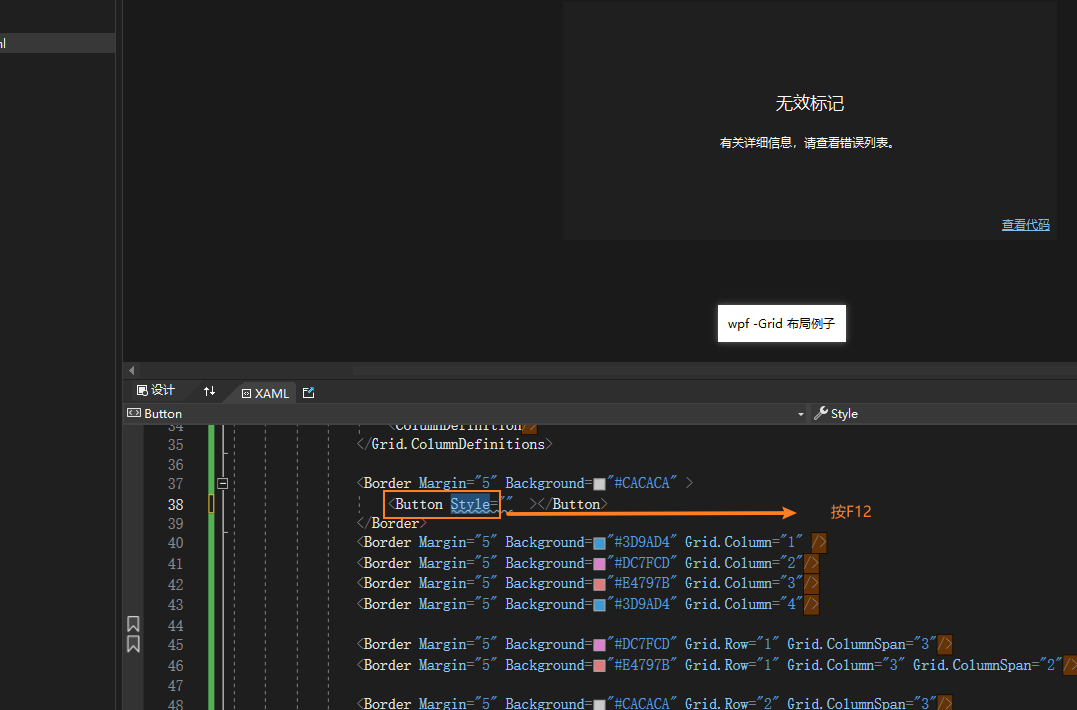Click the #CACACA color swatch on line 48
The image size is (1077, 710).
pos(599,704)
